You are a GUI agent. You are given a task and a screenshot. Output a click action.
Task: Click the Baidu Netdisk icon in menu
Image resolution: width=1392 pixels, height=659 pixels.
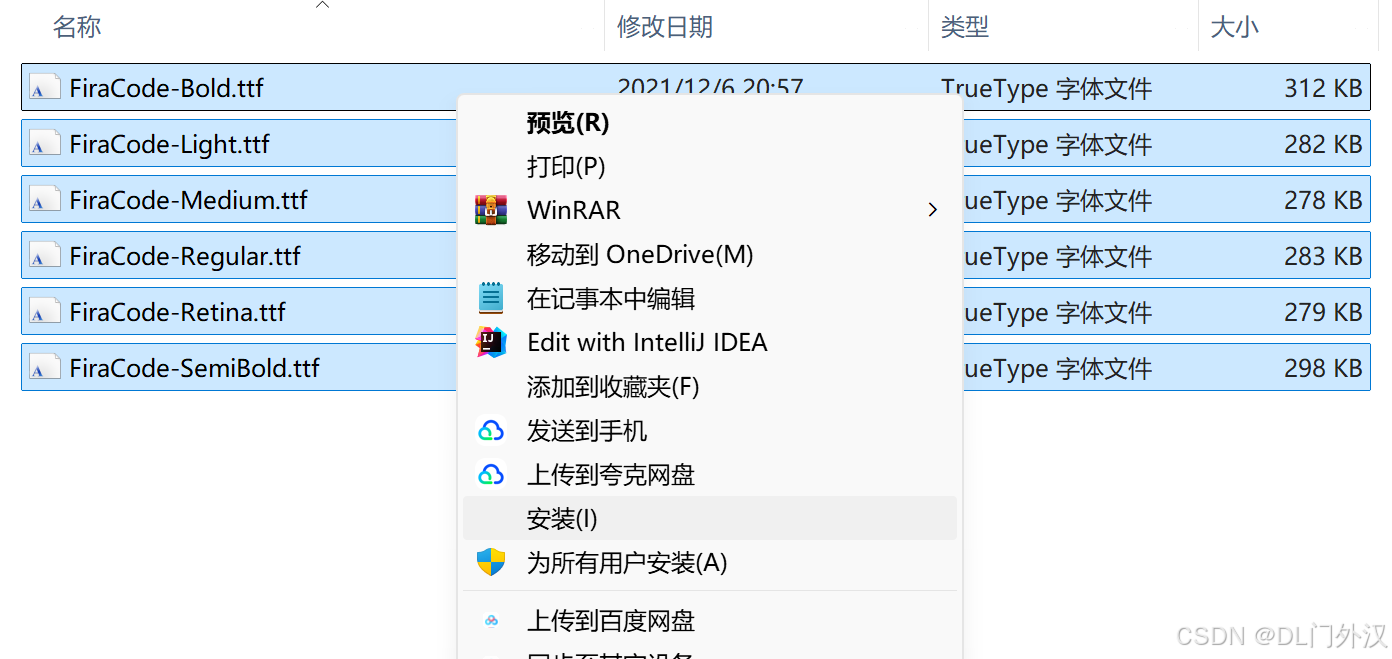(x=491, y=620)
